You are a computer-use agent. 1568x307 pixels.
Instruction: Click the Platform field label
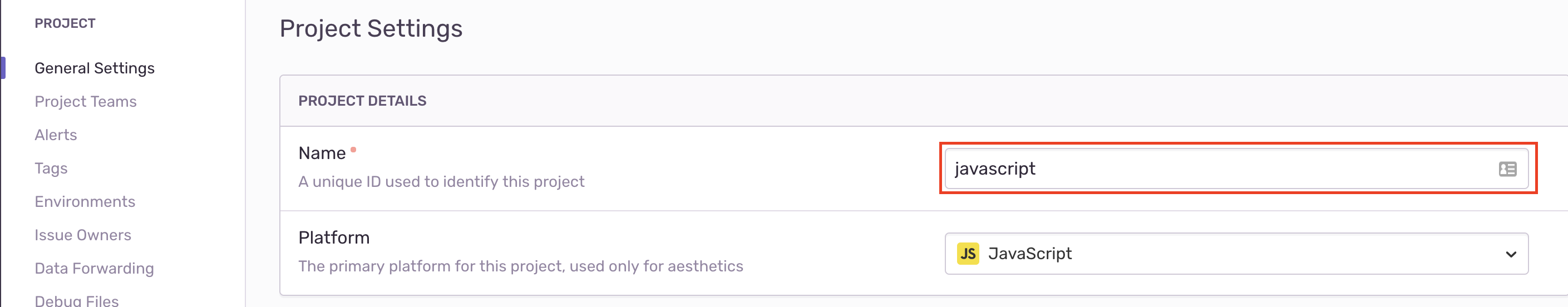coord(333,237)
